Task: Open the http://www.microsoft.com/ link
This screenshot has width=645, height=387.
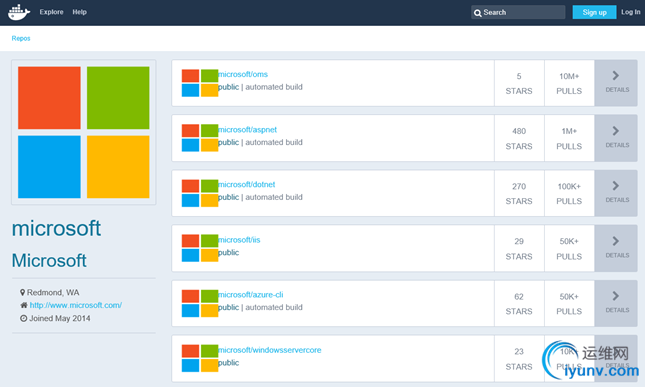Action: 76,305
